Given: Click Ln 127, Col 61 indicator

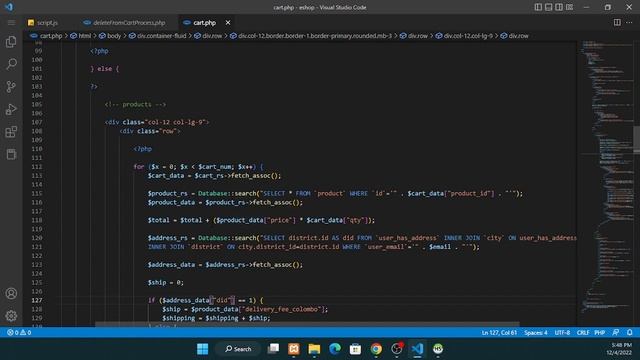Looking at the screenshot, I should (x=499, y=333).
